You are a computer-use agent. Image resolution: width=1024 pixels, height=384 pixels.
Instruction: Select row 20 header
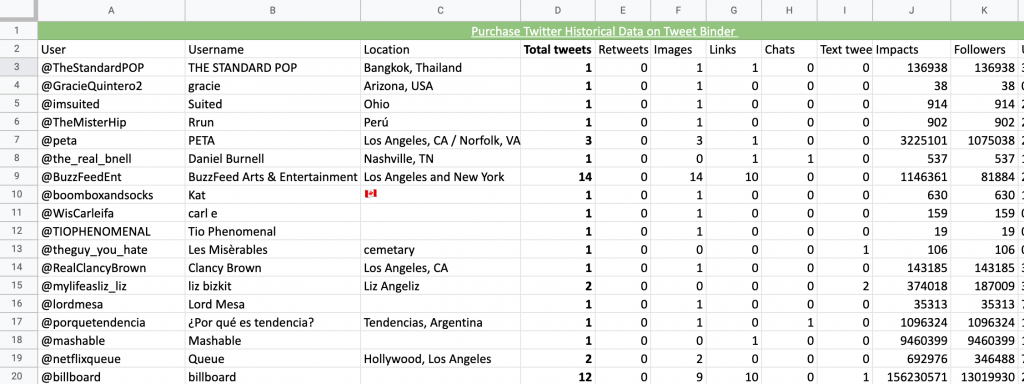pyautogui.click(x=18, y=377)
